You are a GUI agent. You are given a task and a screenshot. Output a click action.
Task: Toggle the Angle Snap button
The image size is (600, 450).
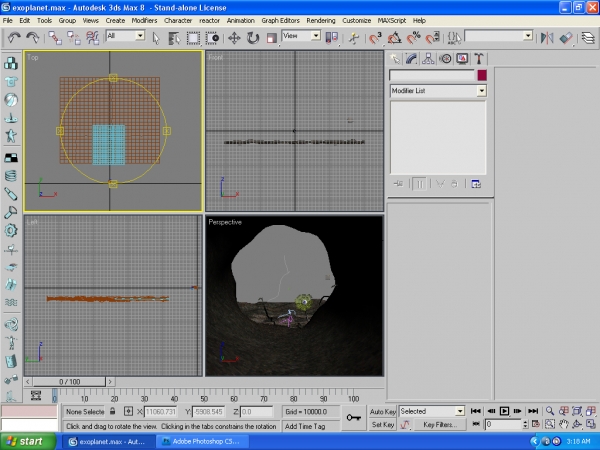pos(394,38)
